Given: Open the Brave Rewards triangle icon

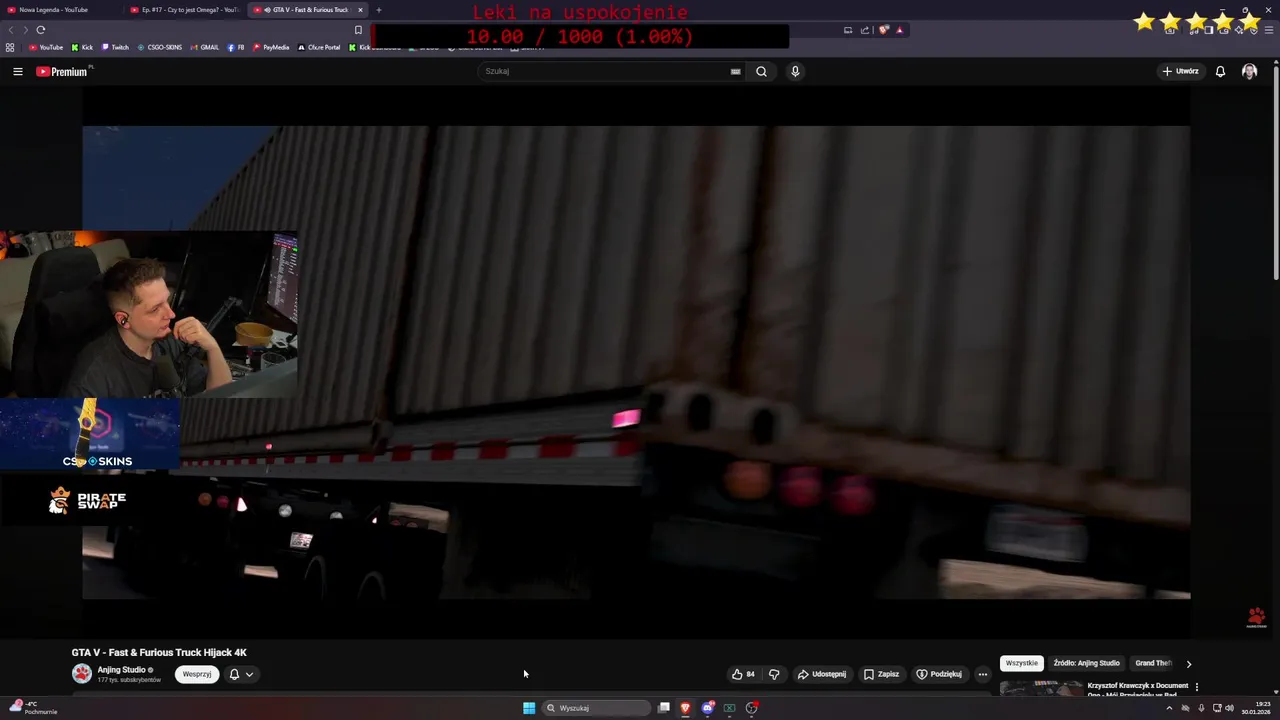Looking at the screenshot, I should [899, 30].
